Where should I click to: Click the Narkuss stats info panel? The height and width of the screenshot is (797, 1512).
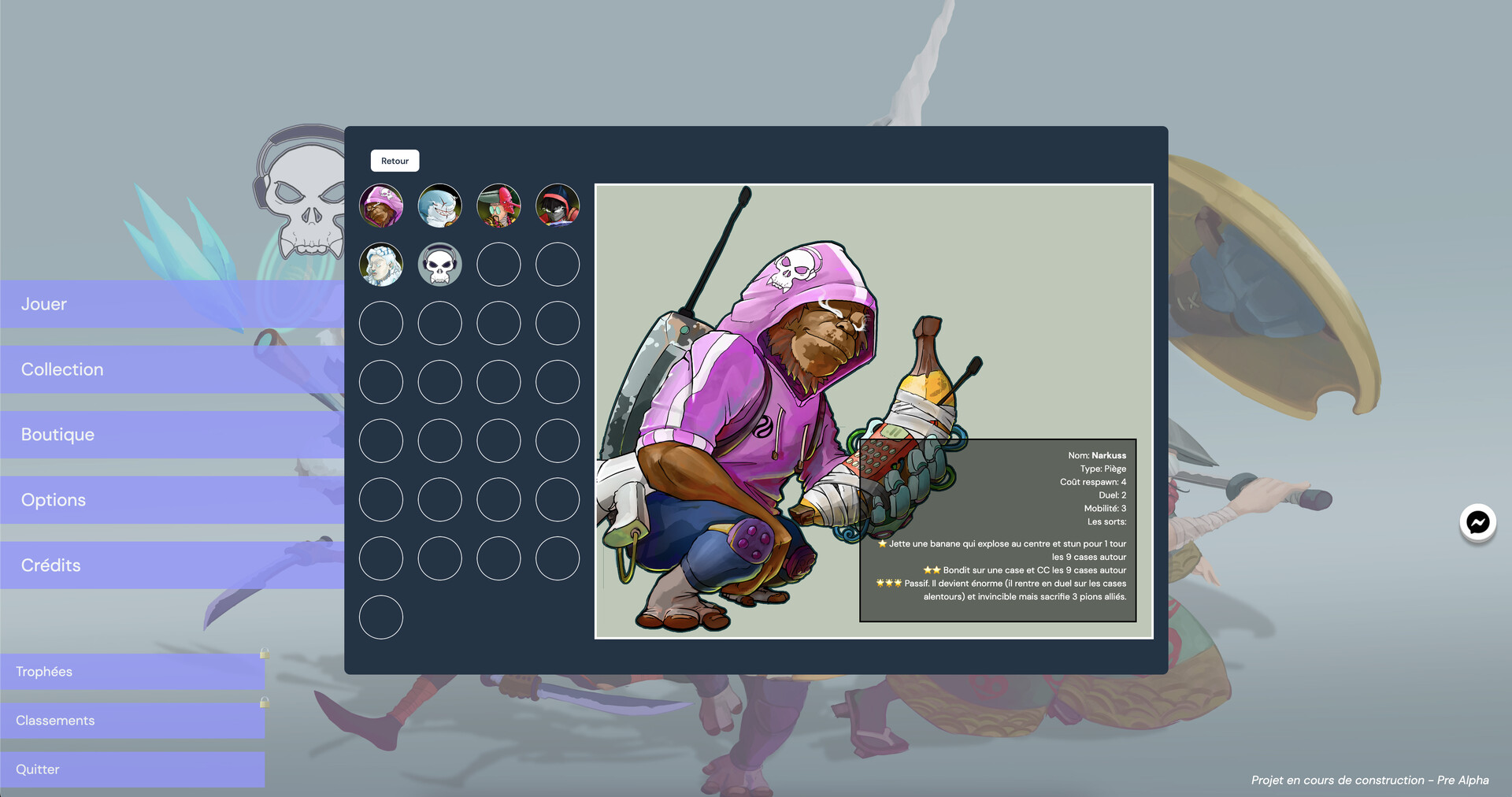(997, 530)
